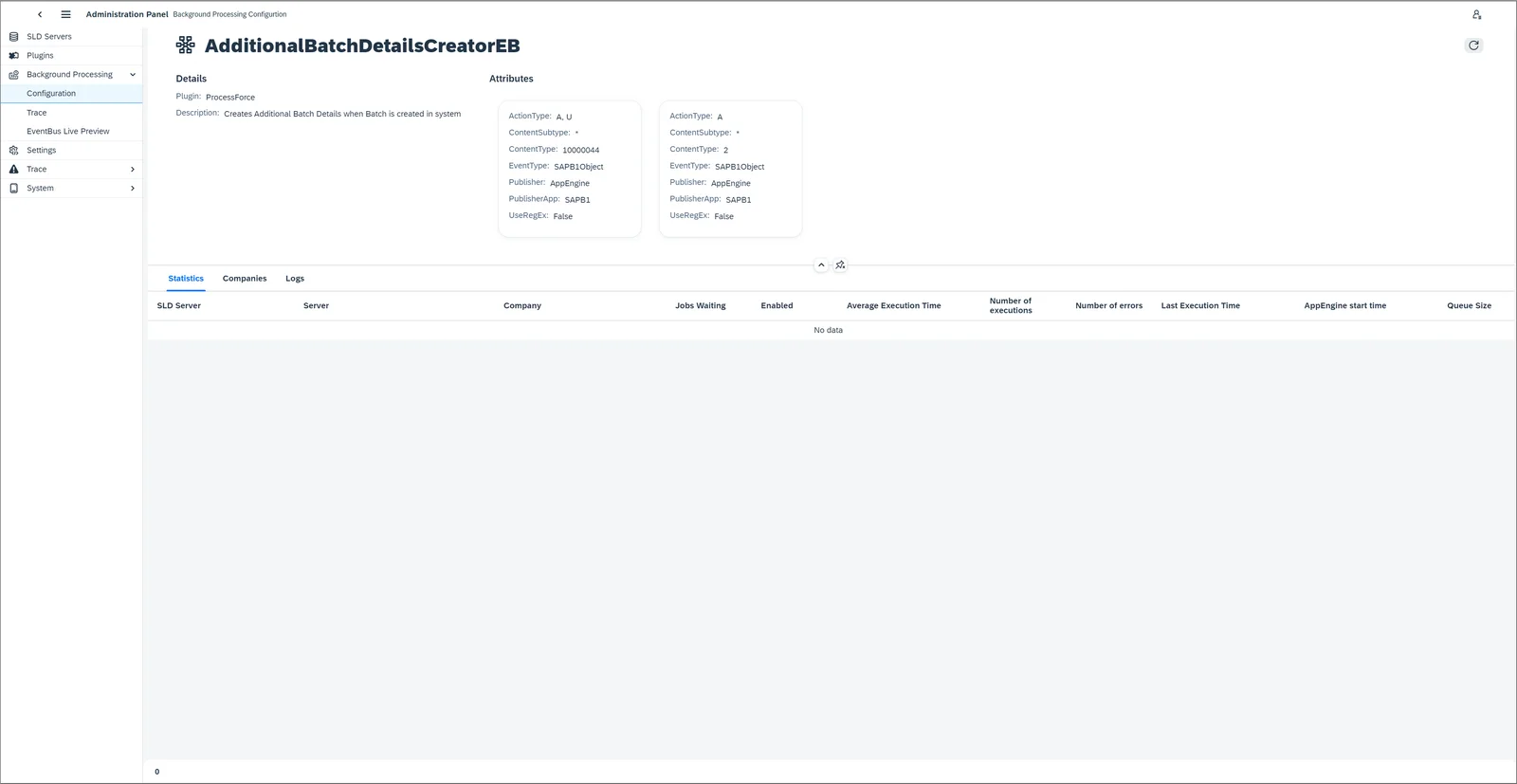
Task: Click the SLD Servers database icon
Action: tap(13, 36)
